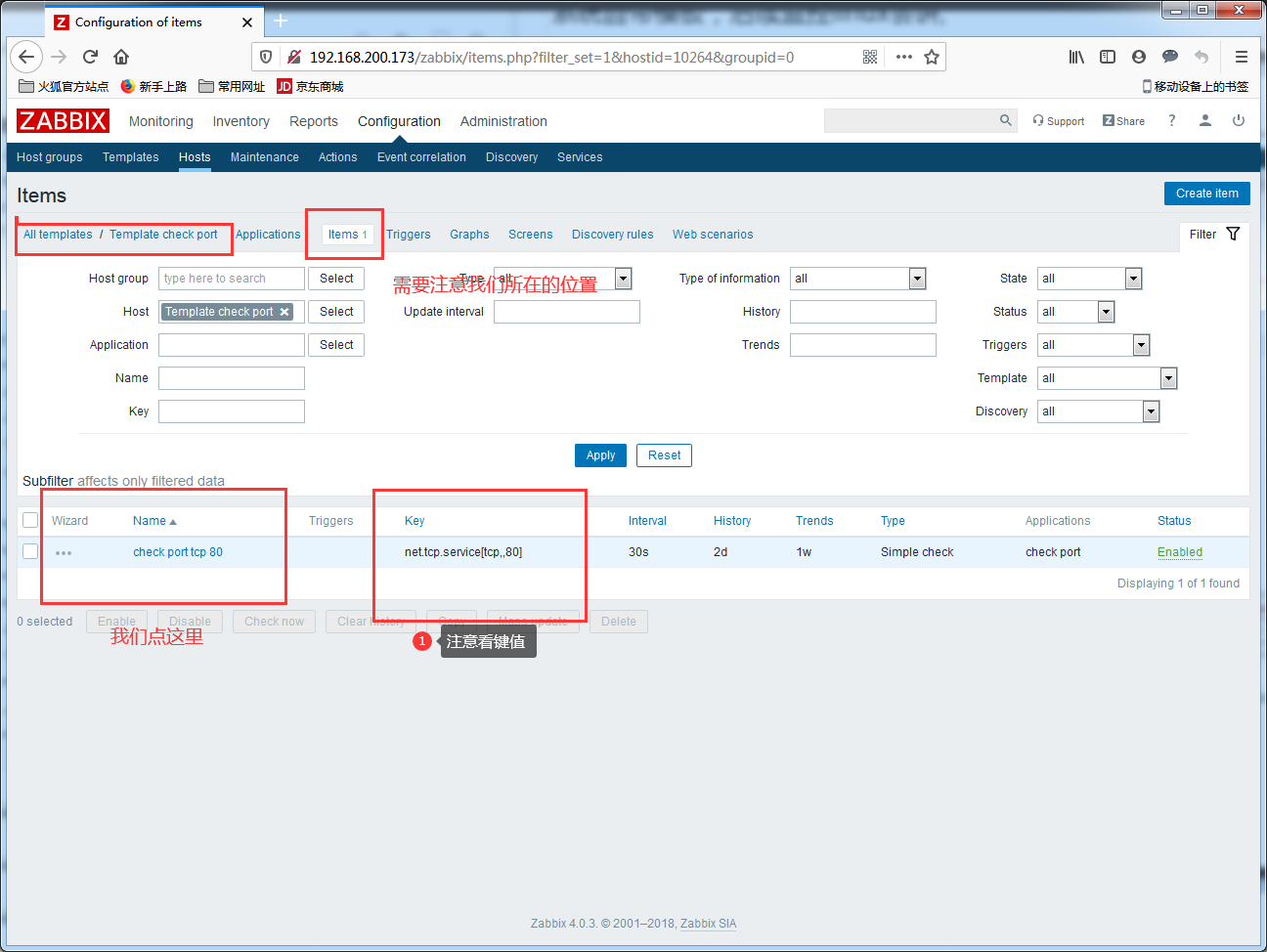Reload the page with refresh icon
The width and height of the screenshot is (1267, 952).
click(90, 57)
